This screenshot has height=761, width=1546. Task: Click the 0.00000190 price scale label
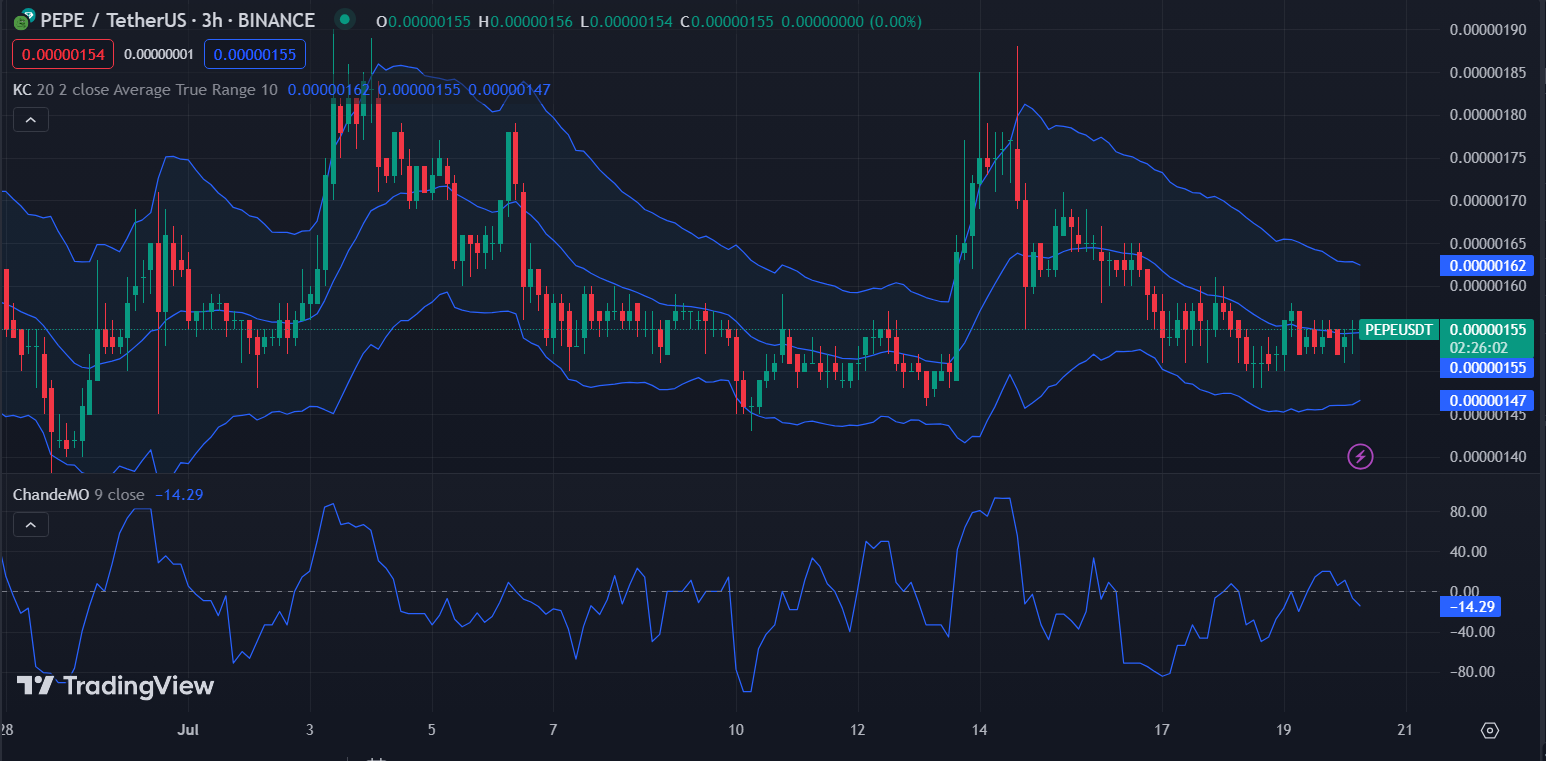click(x=1488, y=30)
